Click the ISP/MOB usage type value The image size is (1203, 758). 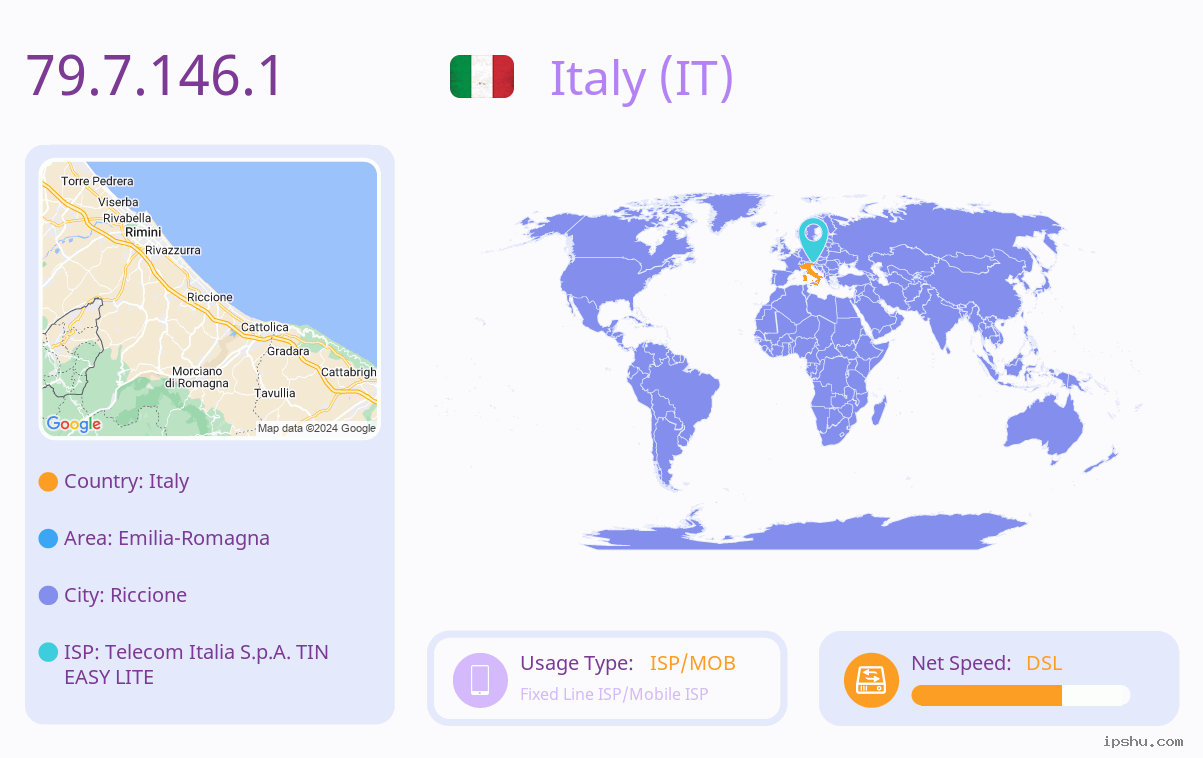tap(693, 663)
